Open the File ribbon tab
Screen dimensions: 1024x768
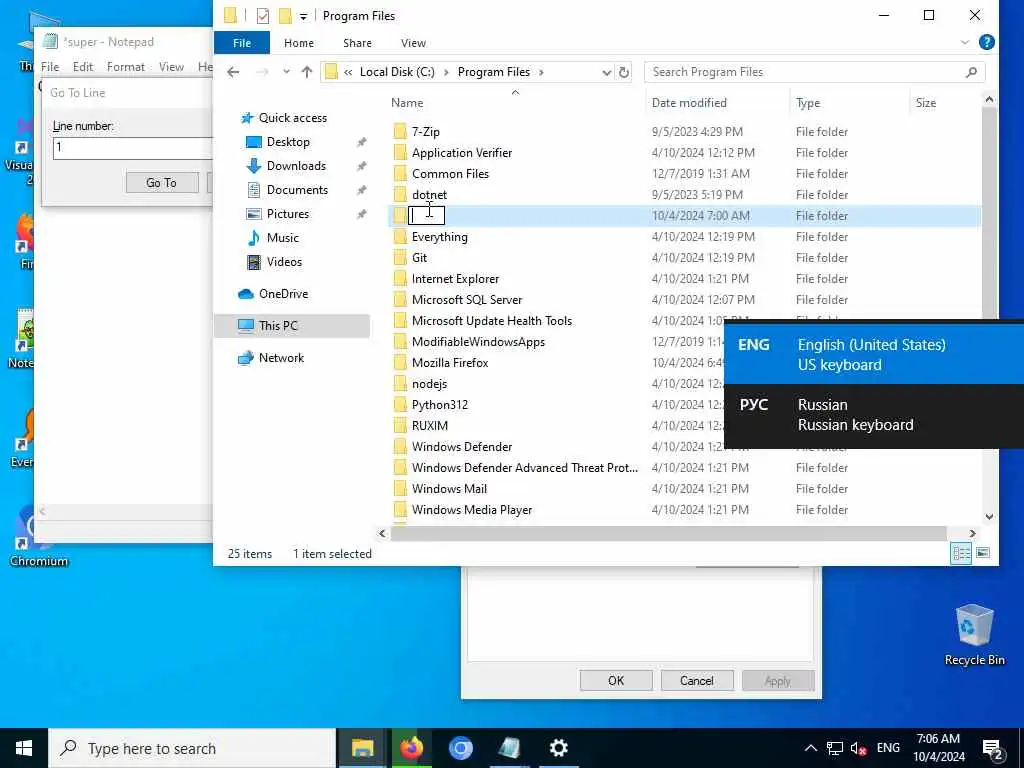[242, 43]
